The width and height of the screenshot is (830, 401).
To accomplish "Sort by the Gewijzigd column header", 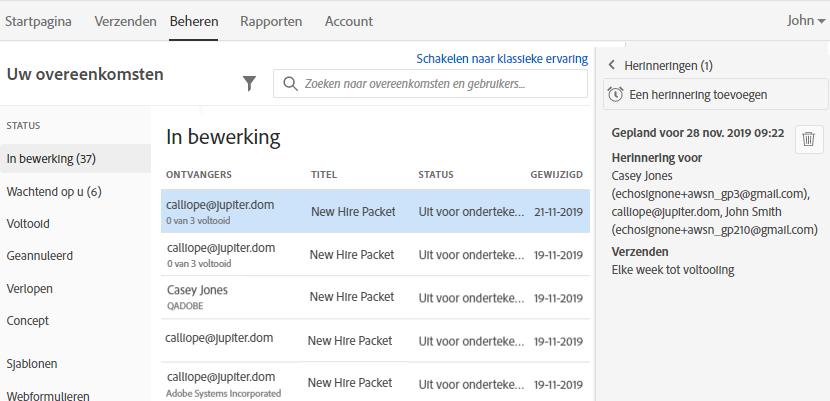I will coord(556,175).
